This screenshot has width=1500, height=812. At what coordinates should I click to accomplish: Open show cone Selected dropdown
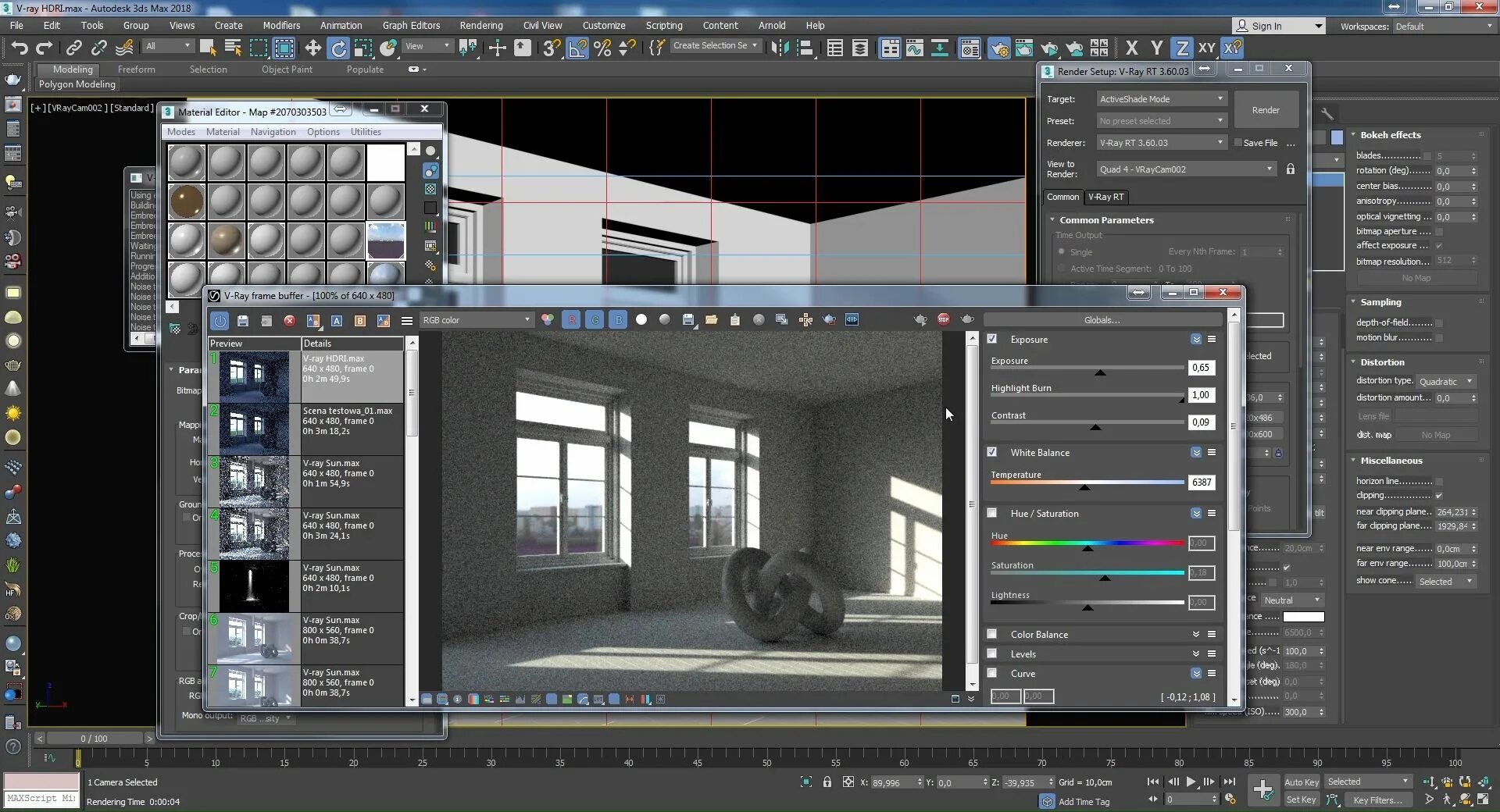tap(1446, 582)
